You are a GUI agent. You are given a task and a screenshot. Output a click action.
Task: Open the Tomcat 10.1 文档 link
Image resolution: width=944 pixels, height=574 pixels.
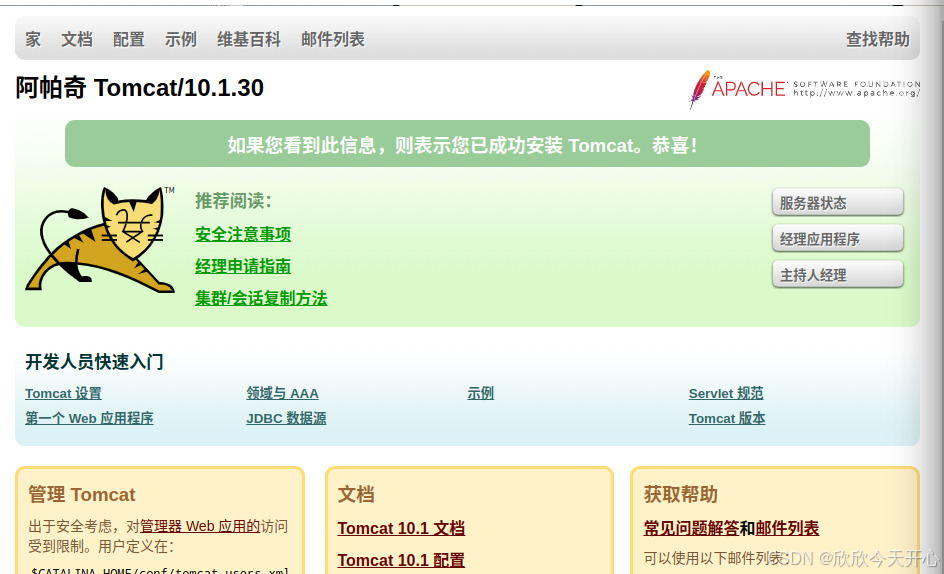(x=401, y=528)
